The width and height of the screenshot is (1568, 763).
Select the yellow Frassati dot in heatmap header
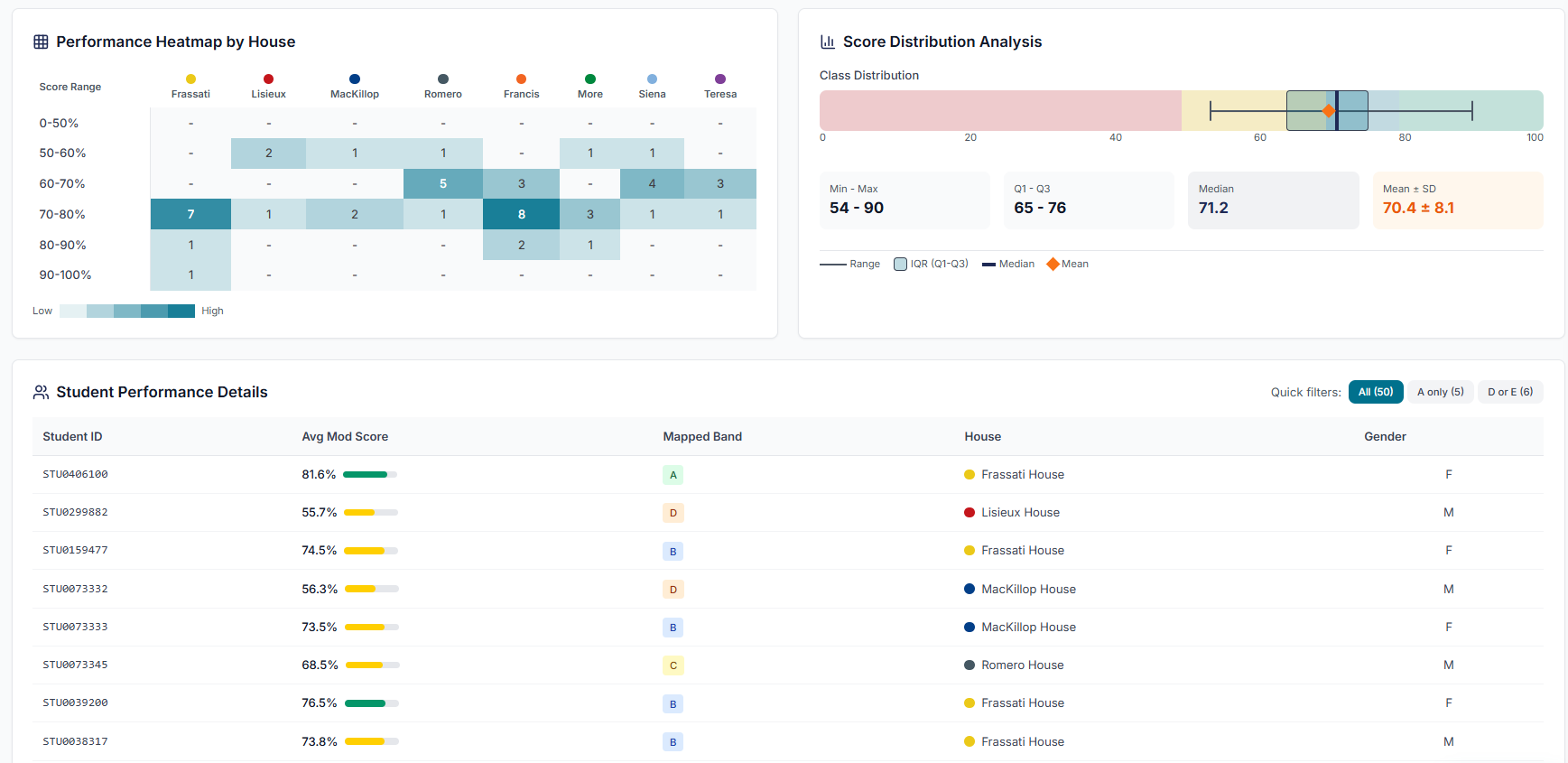point(190,79)
